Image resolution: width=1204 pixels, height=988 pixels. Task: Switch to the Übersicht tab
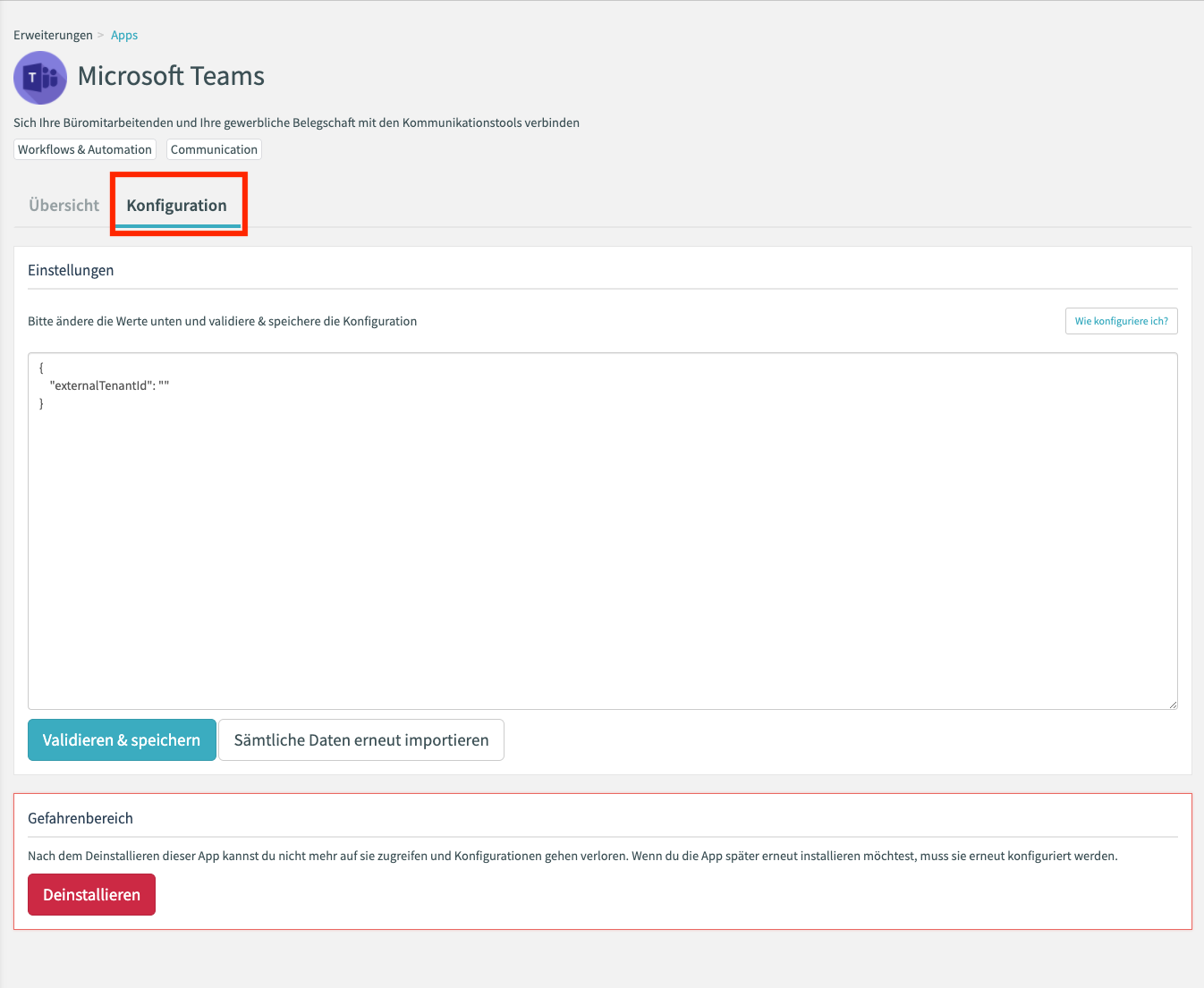coord(64,205)
